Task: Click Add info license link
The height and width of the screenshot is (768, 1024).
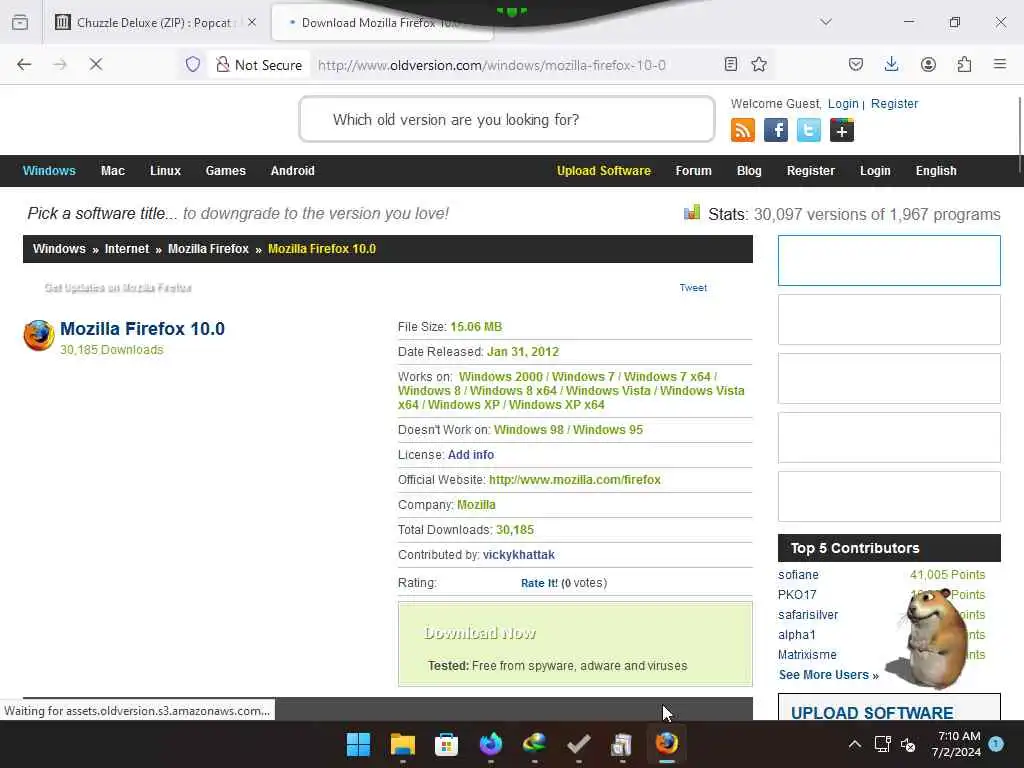Action: pyautogui.click(x=471, y=455)
